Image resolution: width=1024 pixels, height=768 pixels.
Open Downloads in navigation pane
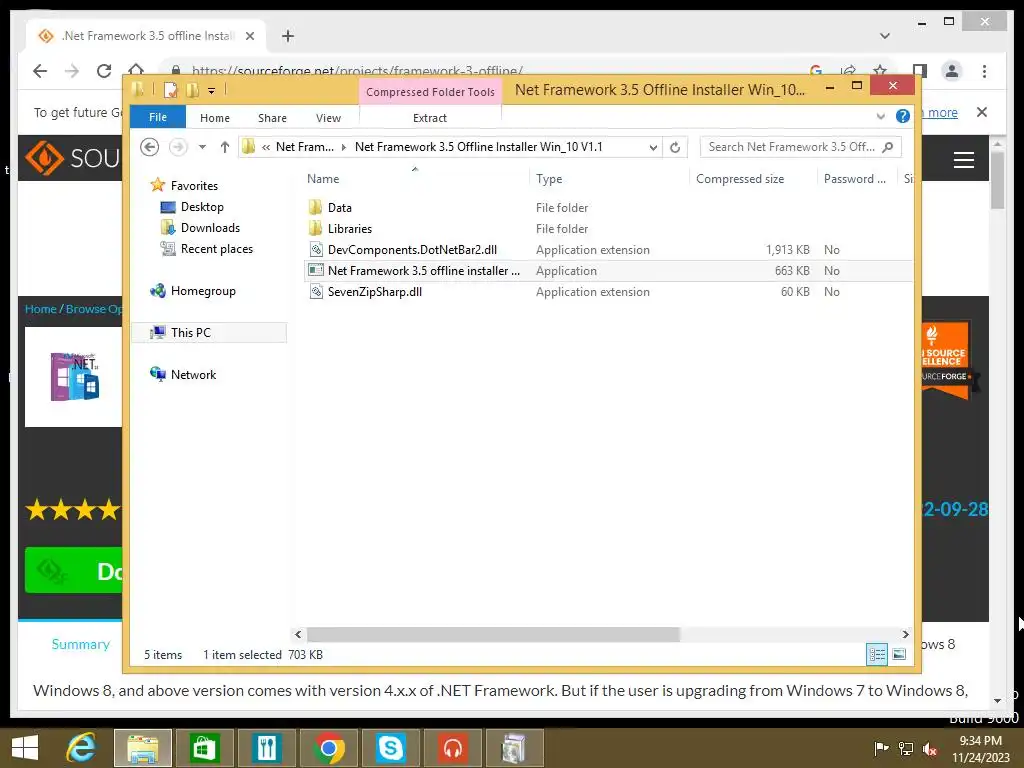click(210, 228)
